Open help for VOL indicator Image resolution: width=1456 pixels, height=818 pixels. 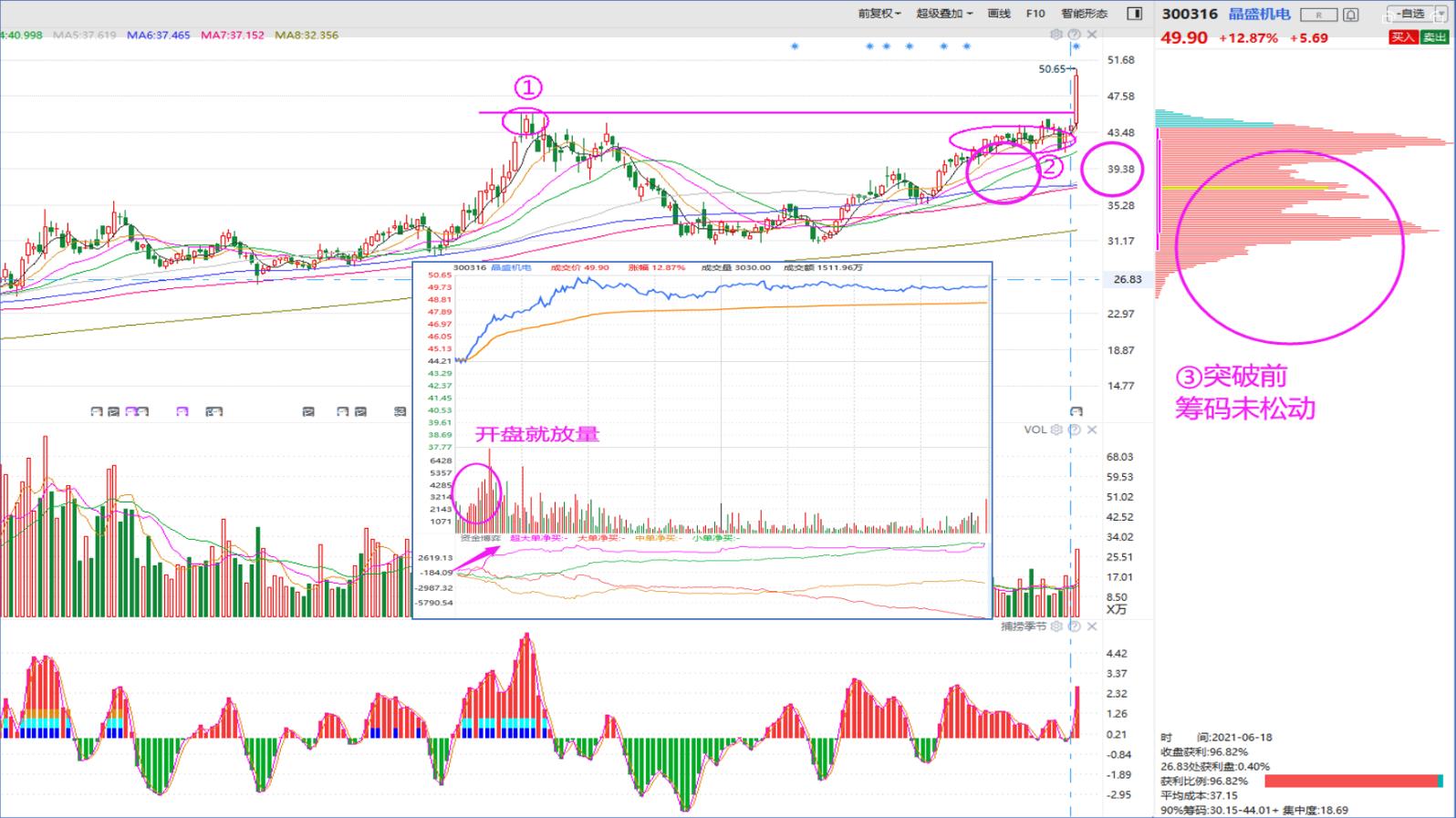(1075, 430)
